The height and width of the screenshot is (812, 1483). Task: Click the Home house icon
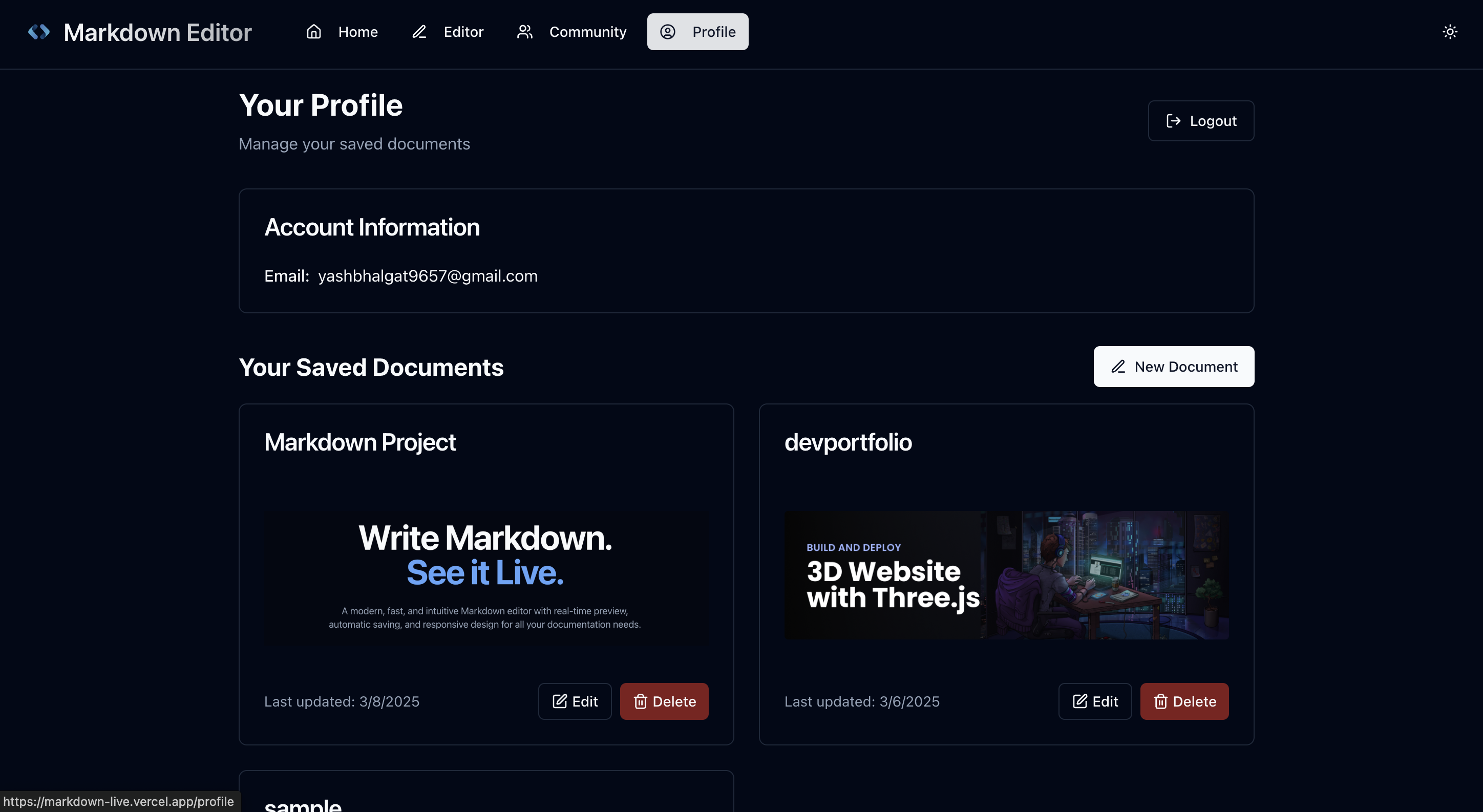tap(314, 32)
